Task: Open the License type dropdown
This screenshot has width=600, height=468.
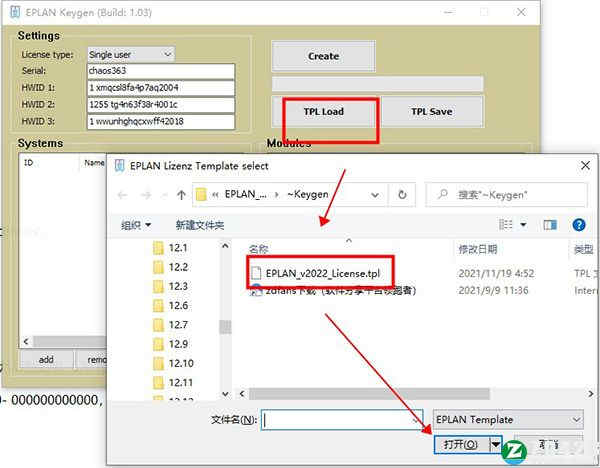Action: point(130,54)
